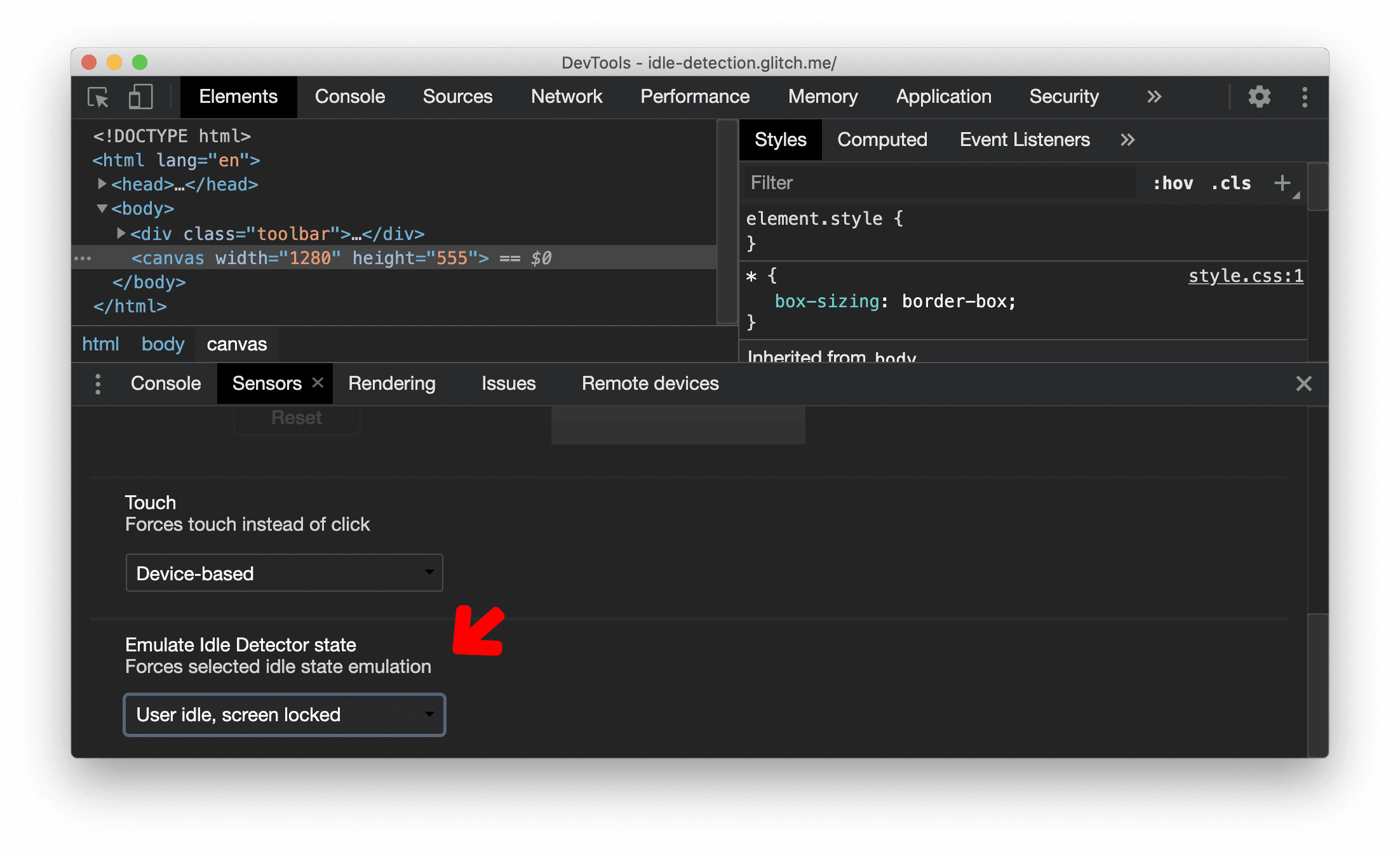Expand the Touch dropdown menu

(x=283, y=572)
